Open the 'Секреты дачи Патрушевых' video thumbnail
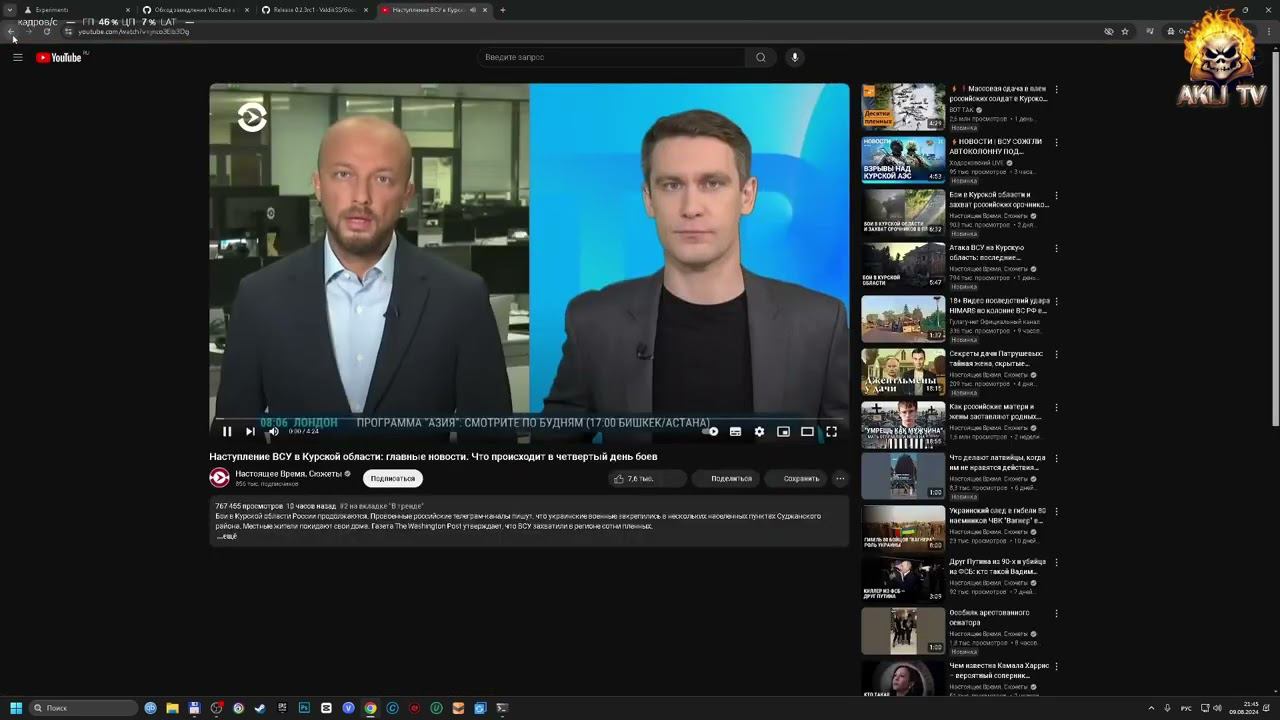 (x=903, y=371)
